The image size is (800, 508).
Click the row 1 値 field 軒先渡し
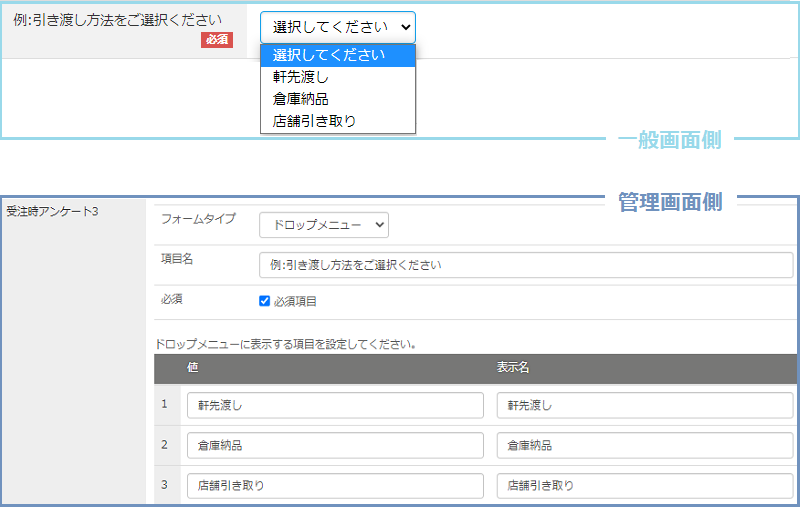pos(335,405)
